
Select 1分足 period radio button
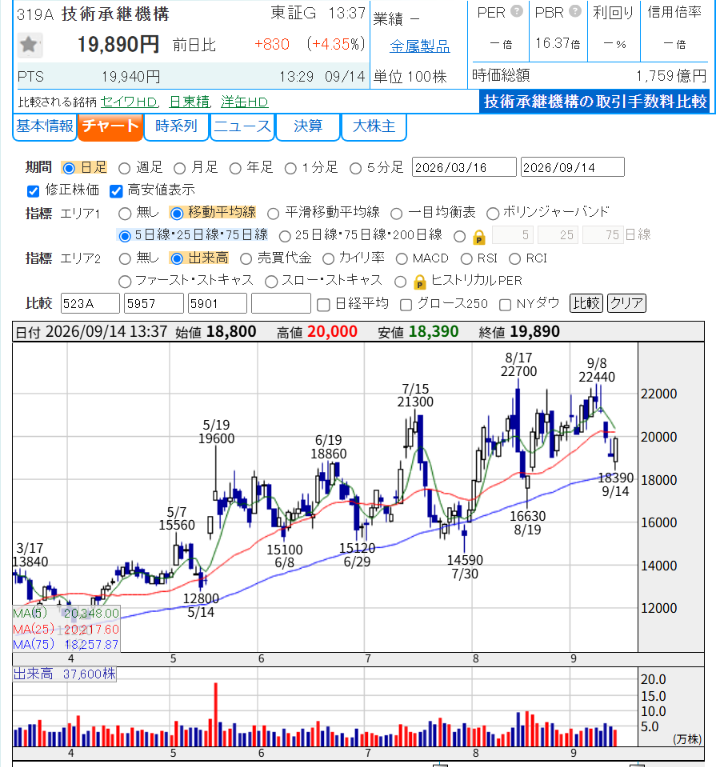pyautogui.click(x=291, y=169)
